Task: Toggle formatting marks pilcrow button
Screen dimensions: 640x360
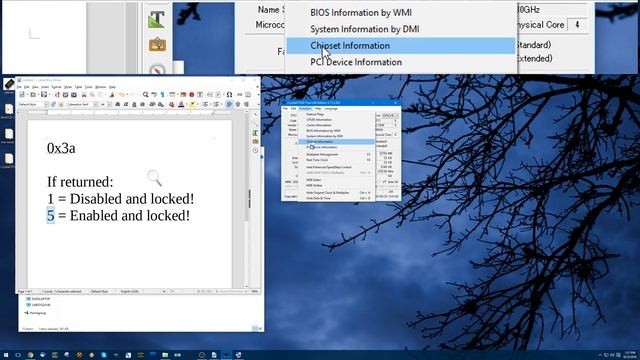Action: (x=162, y=94)
